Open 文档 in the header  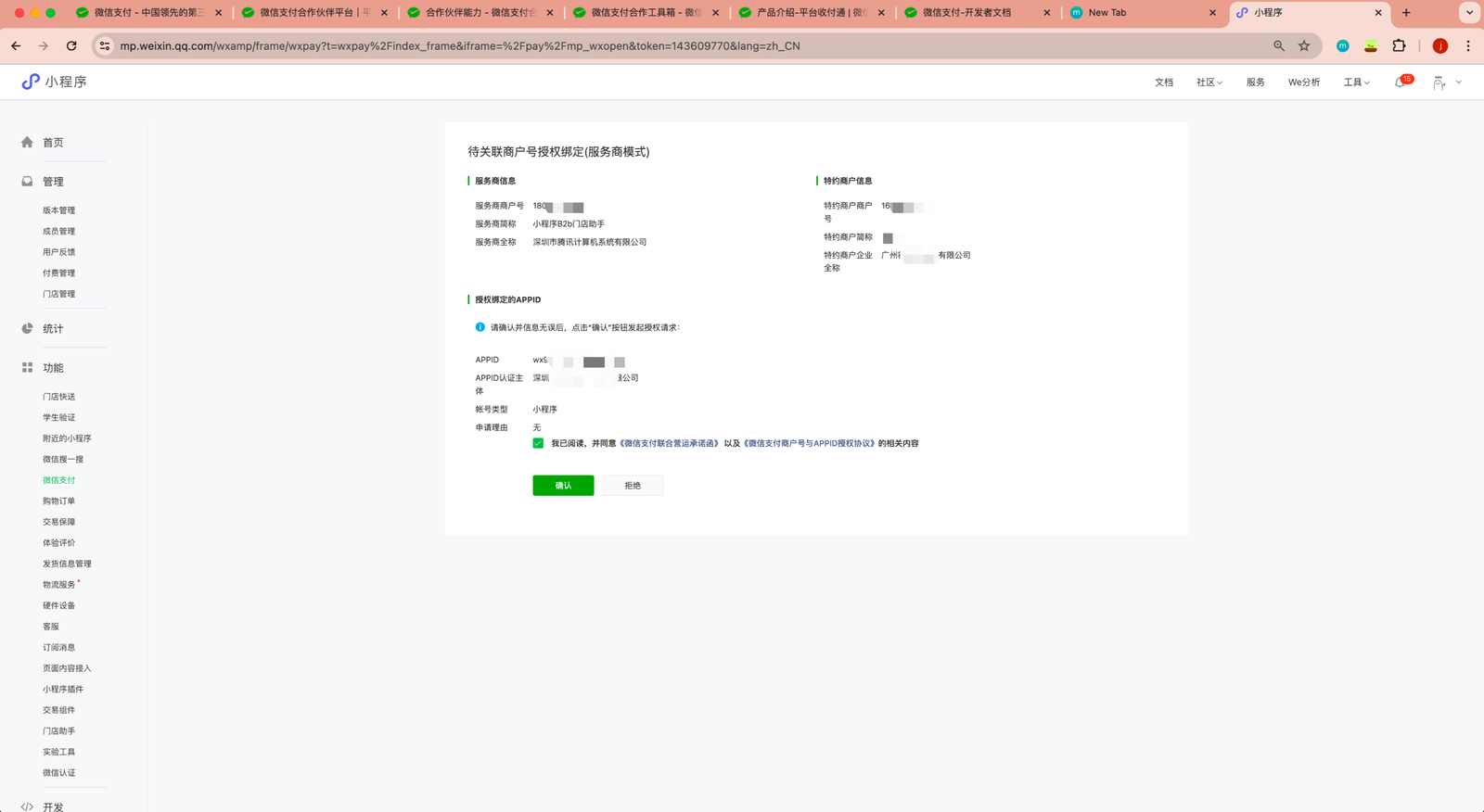click(1164, 82)
